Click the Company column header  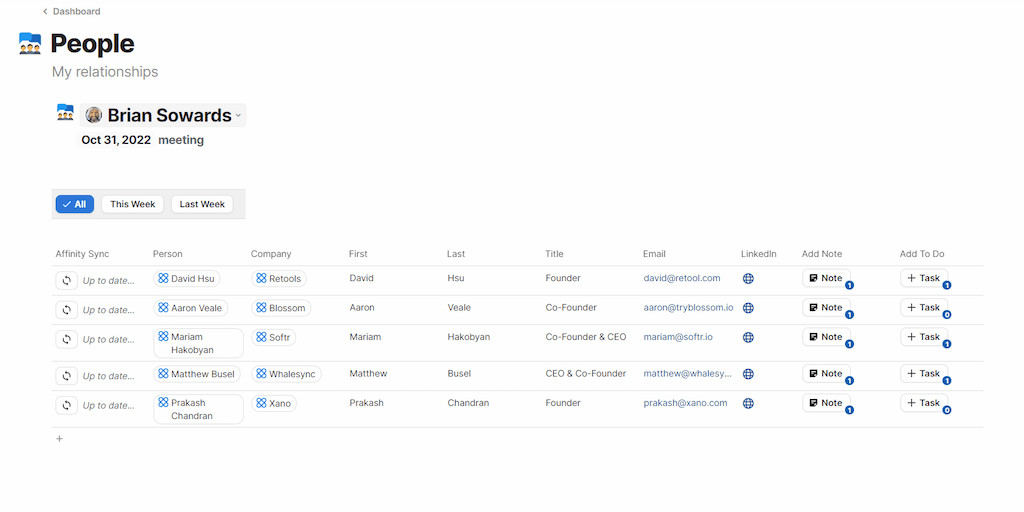pyautogui.click(x=271, y=254)
